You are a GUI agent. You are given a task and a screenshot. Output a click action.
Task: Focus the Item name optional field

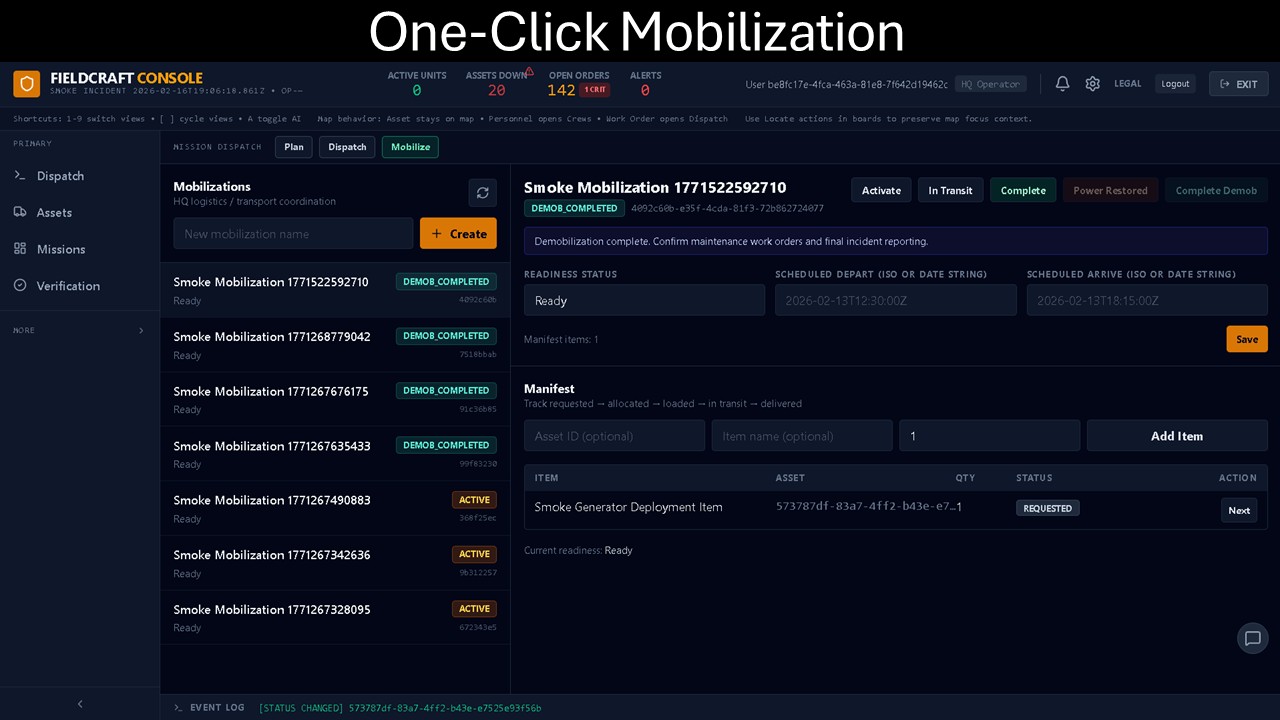click(x=802, y=436)
